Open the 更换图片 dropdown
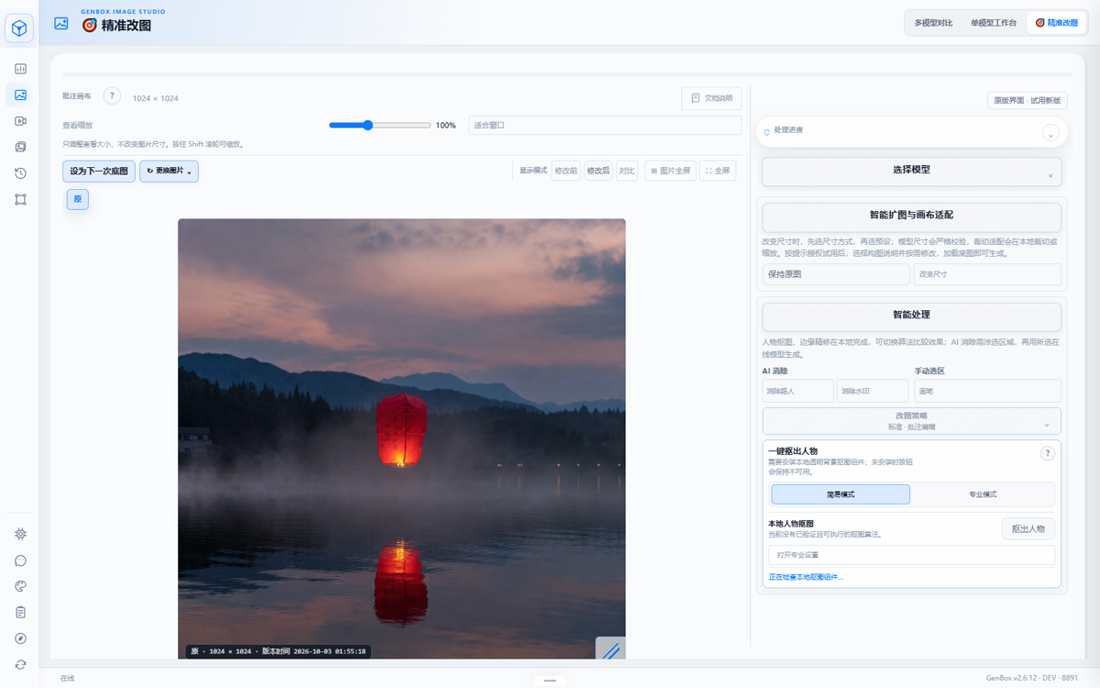The height and width of the screenshot is (688, 1100). pos(169,171)
